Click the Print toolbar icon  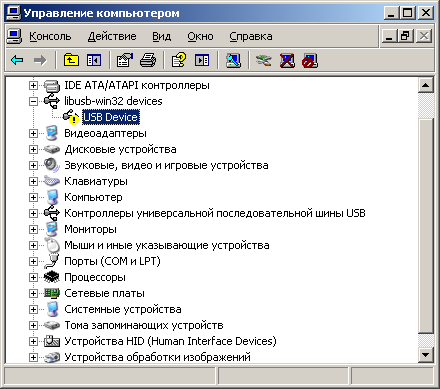(x=148, y=60)
